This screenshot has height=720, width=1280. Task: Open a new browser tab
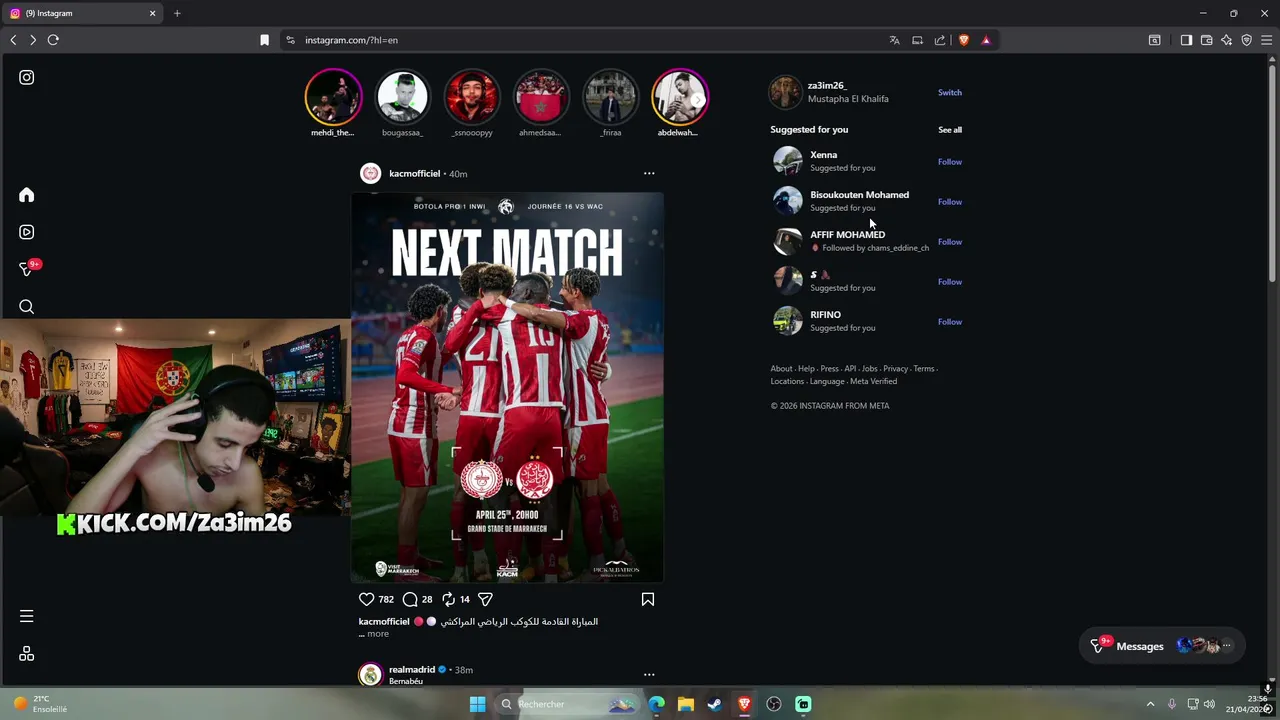coord(177,13)
